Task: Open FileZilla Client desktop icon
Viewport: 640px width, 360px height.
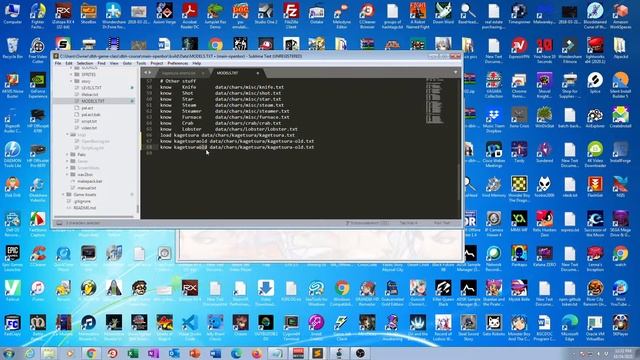Action: point(291,16)
